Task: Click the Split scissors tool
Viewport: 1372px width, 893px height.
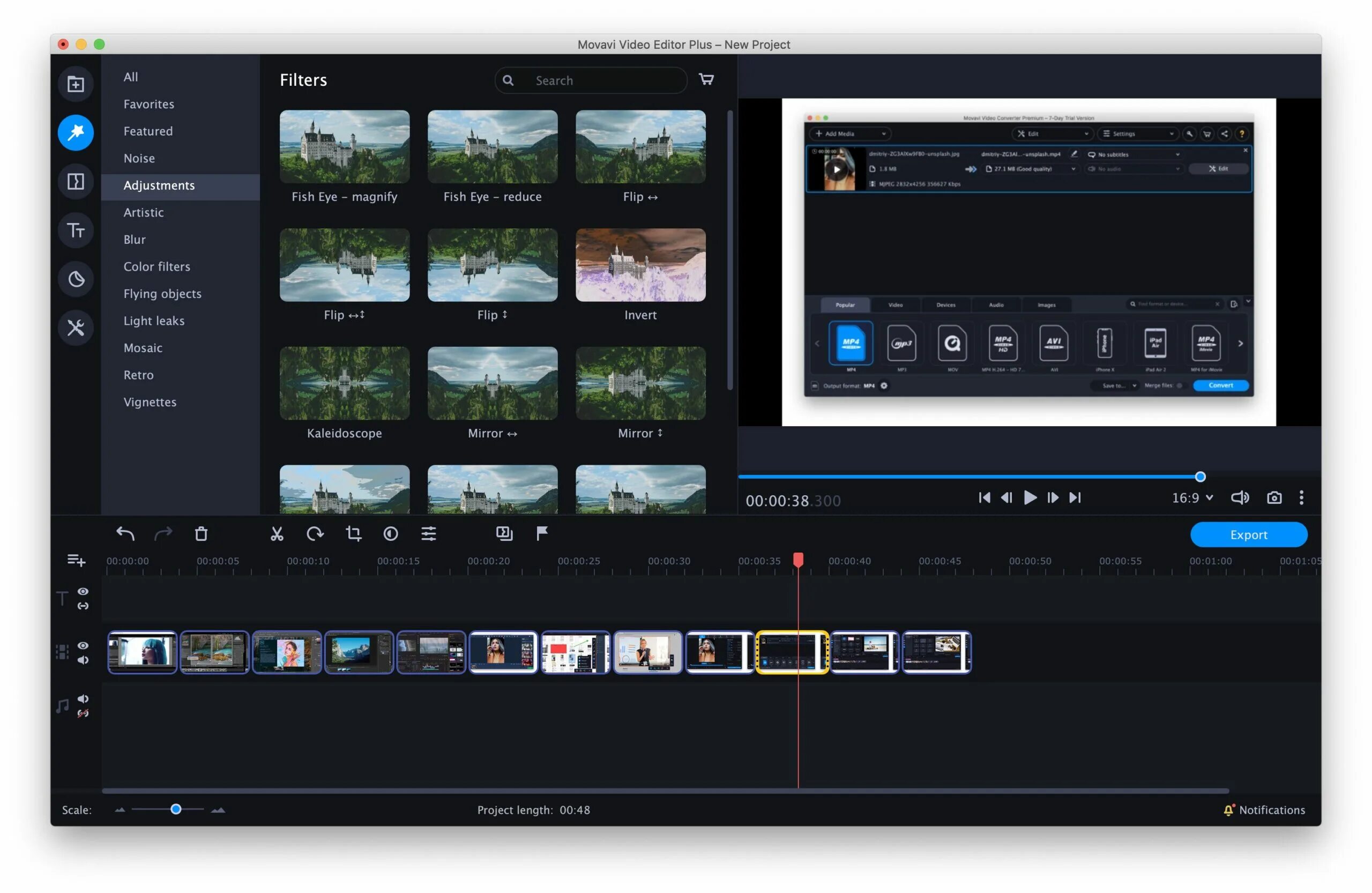Action: click(277, 534)
